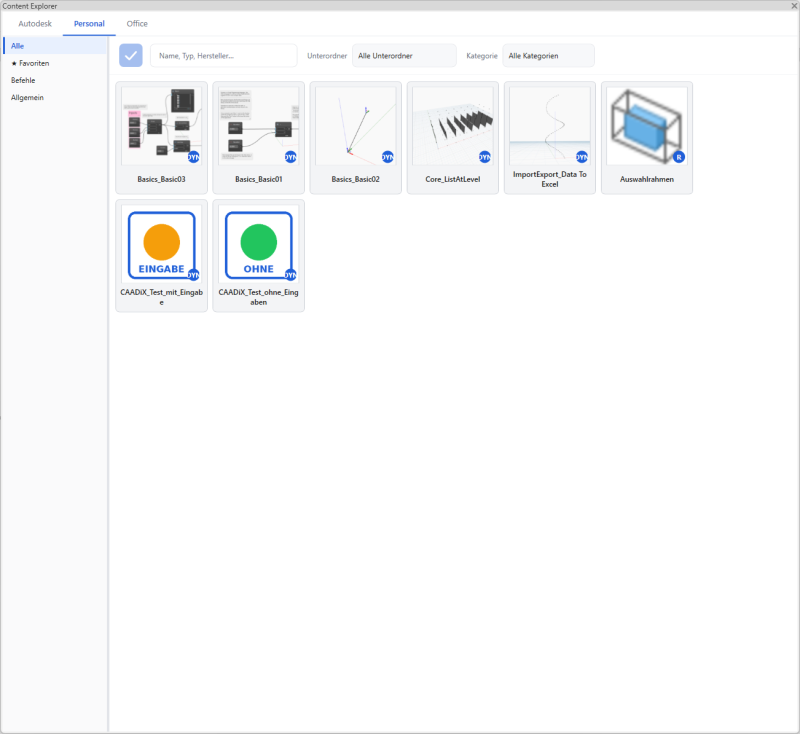
Task: Click the DYN badge on Core_ListAtLevel
Action: (485, 157)
